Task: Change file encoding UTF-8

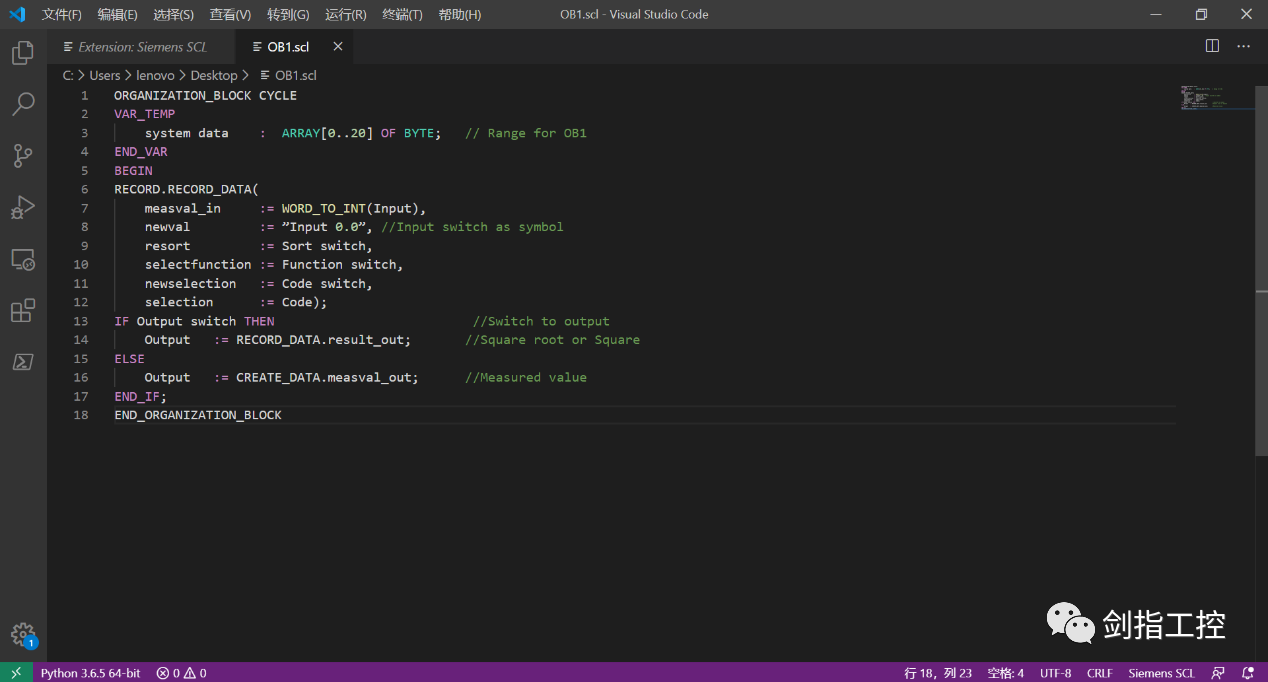Action: pyautogui.click(x=1056, y=673)
